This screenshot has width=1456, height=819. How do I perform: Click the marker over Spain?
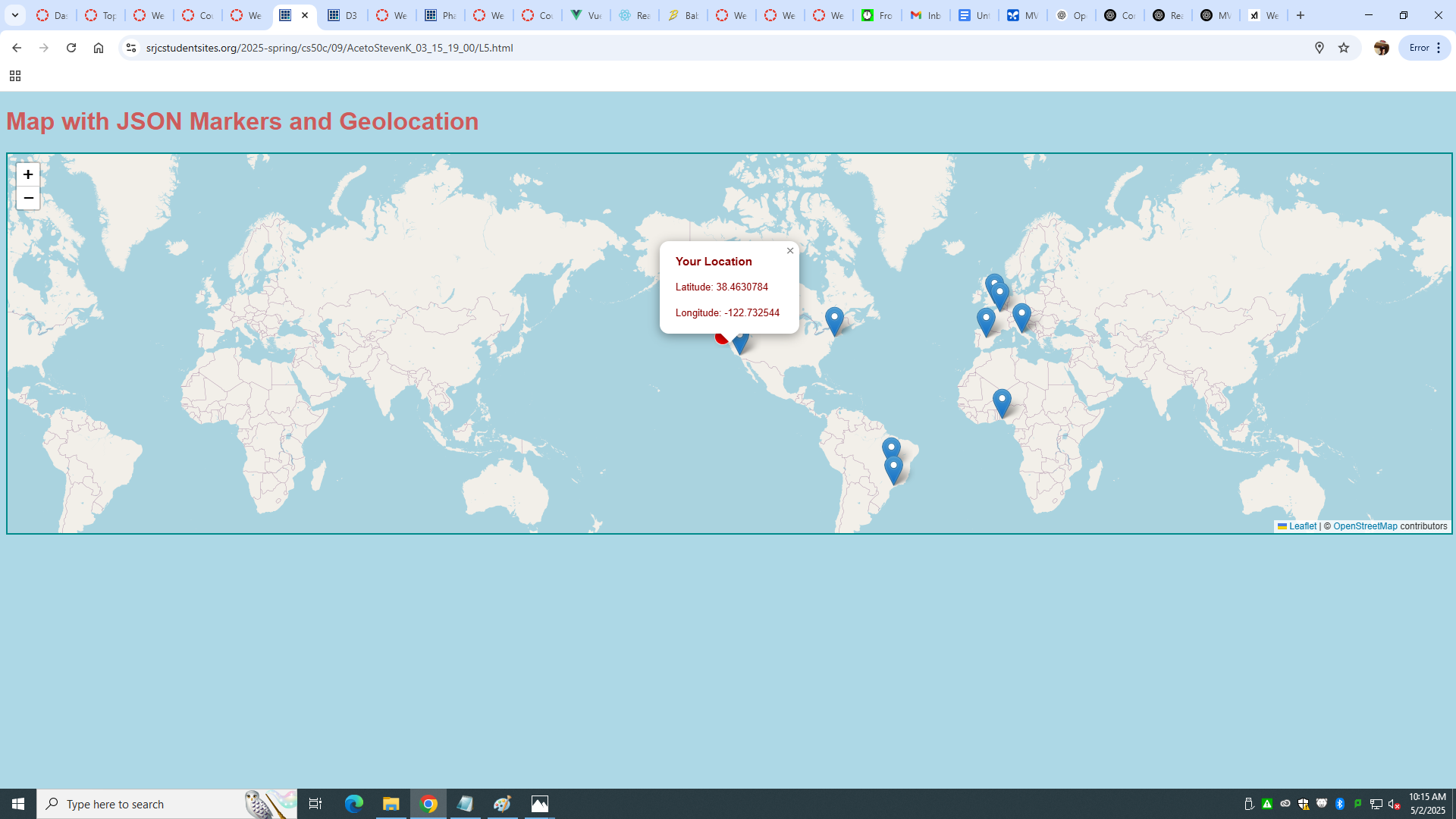(986, 321)
